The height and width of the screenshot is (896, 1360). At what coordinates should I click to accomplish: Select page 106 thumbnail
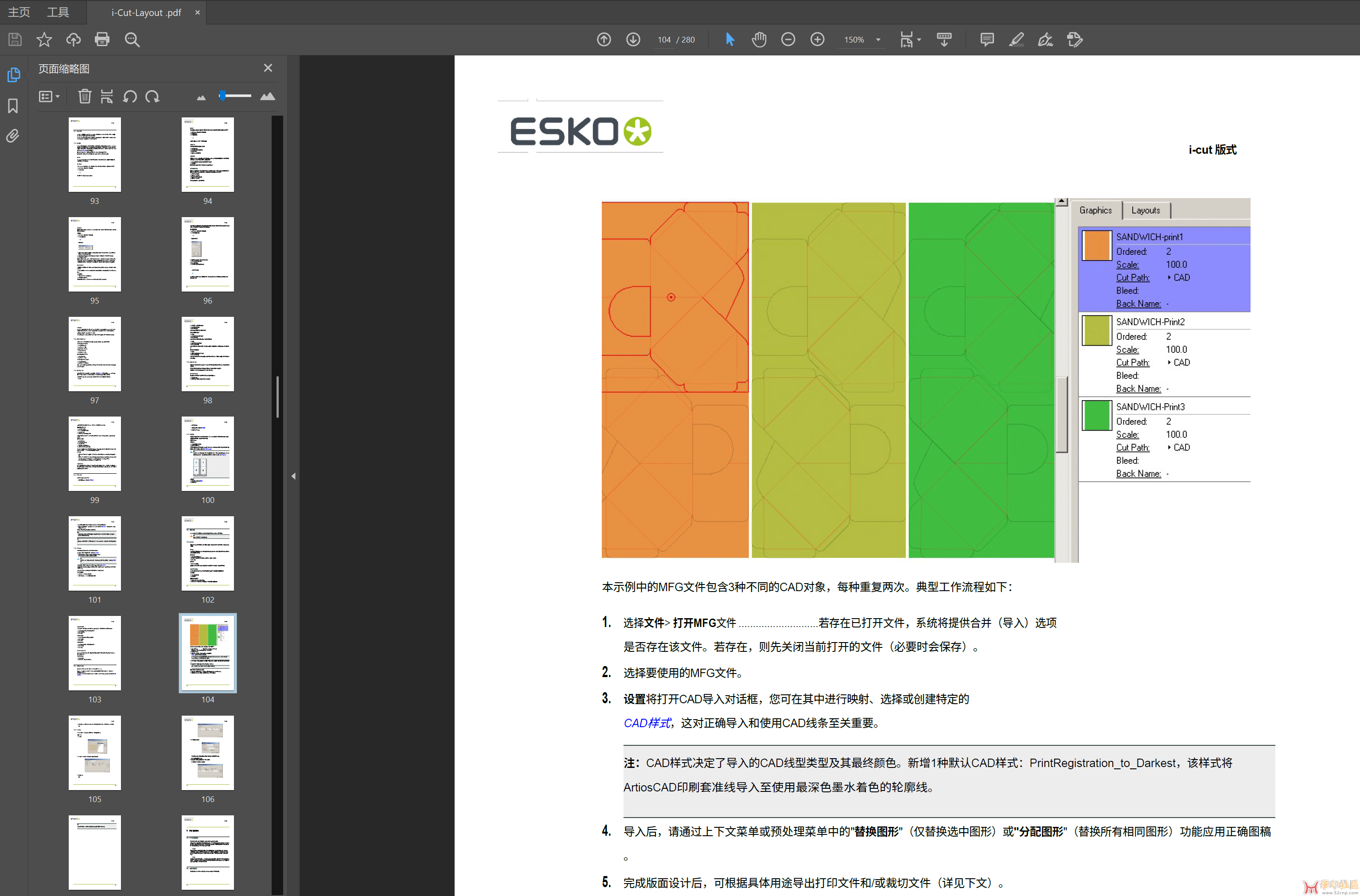(208, 752)
